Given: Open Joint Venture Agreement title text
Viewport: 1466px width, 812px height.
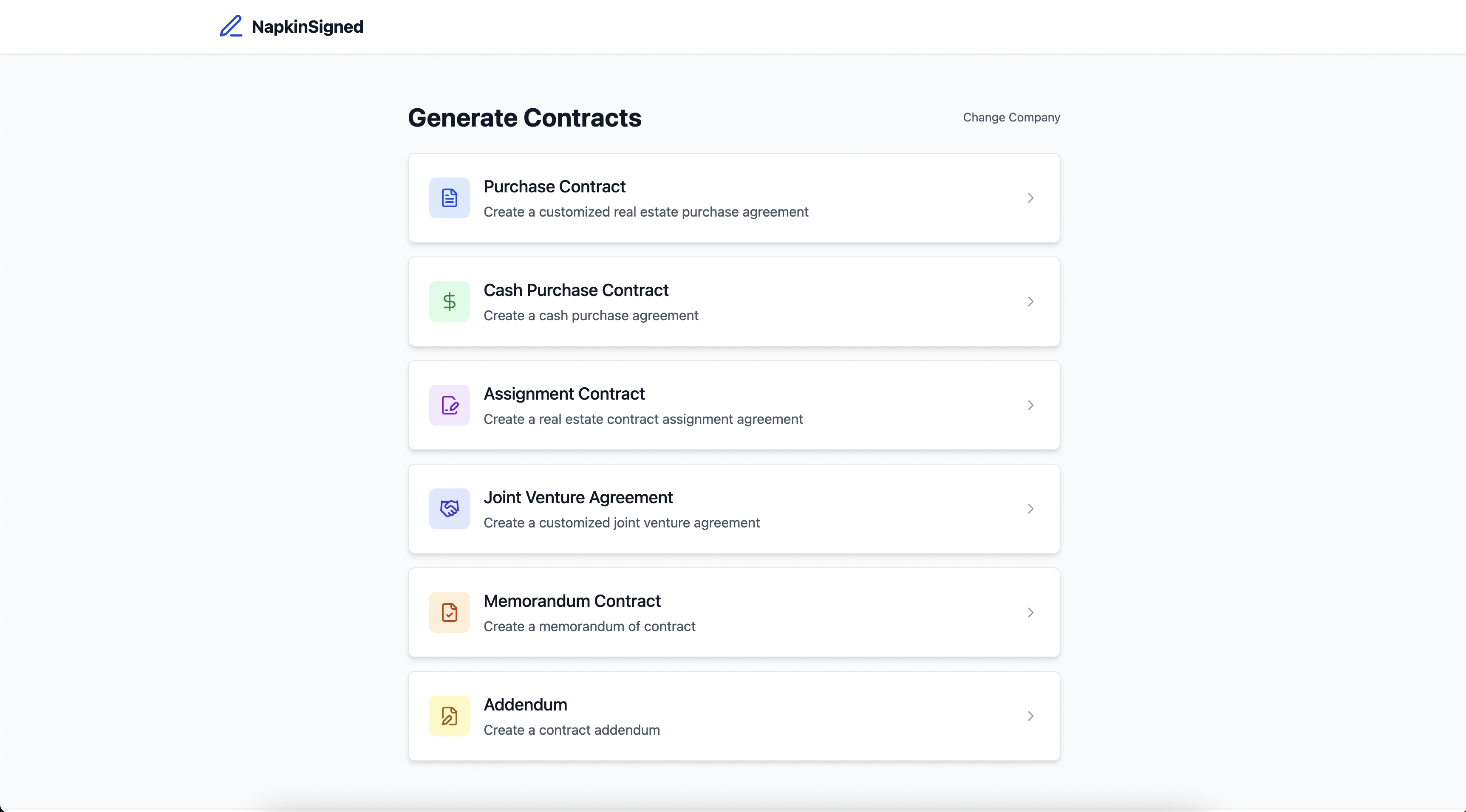Looking at the screenshot, I should (577, 498).
